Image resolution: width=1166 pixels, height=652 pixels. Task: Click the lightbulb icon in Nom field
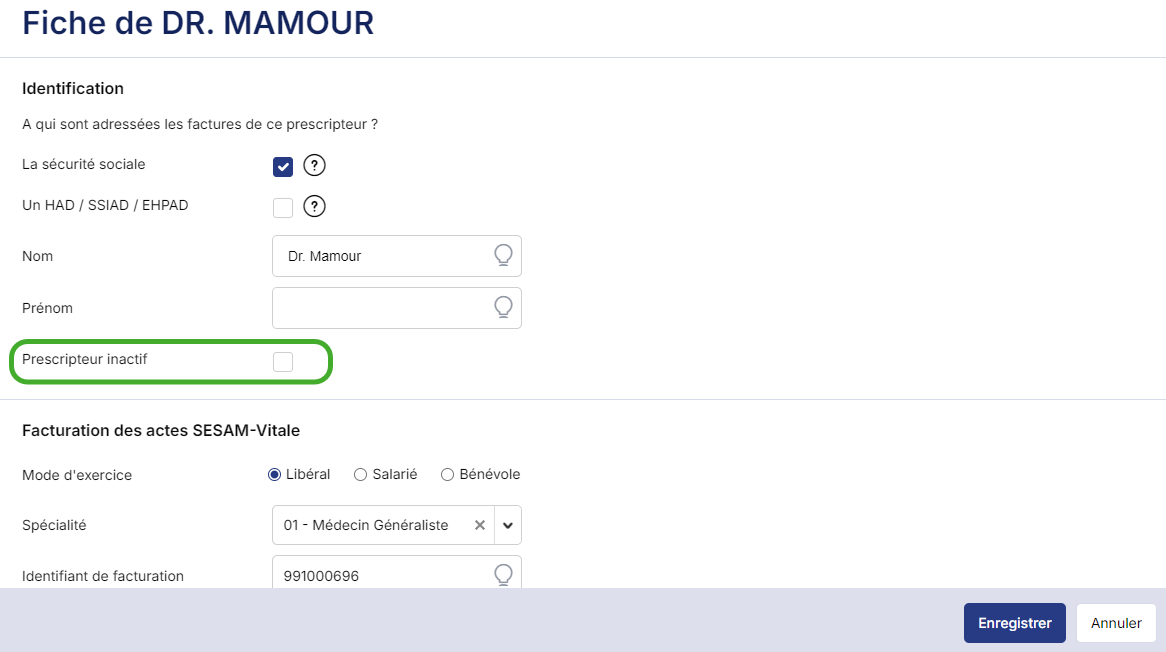[504, 256]
